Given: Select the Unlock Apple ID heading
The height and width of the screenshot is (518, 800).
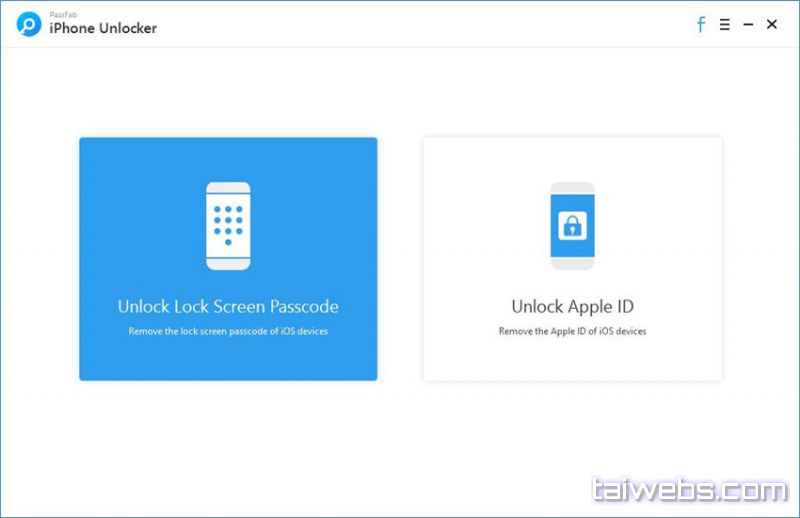Looking at the screenshot, I should 572,306.
